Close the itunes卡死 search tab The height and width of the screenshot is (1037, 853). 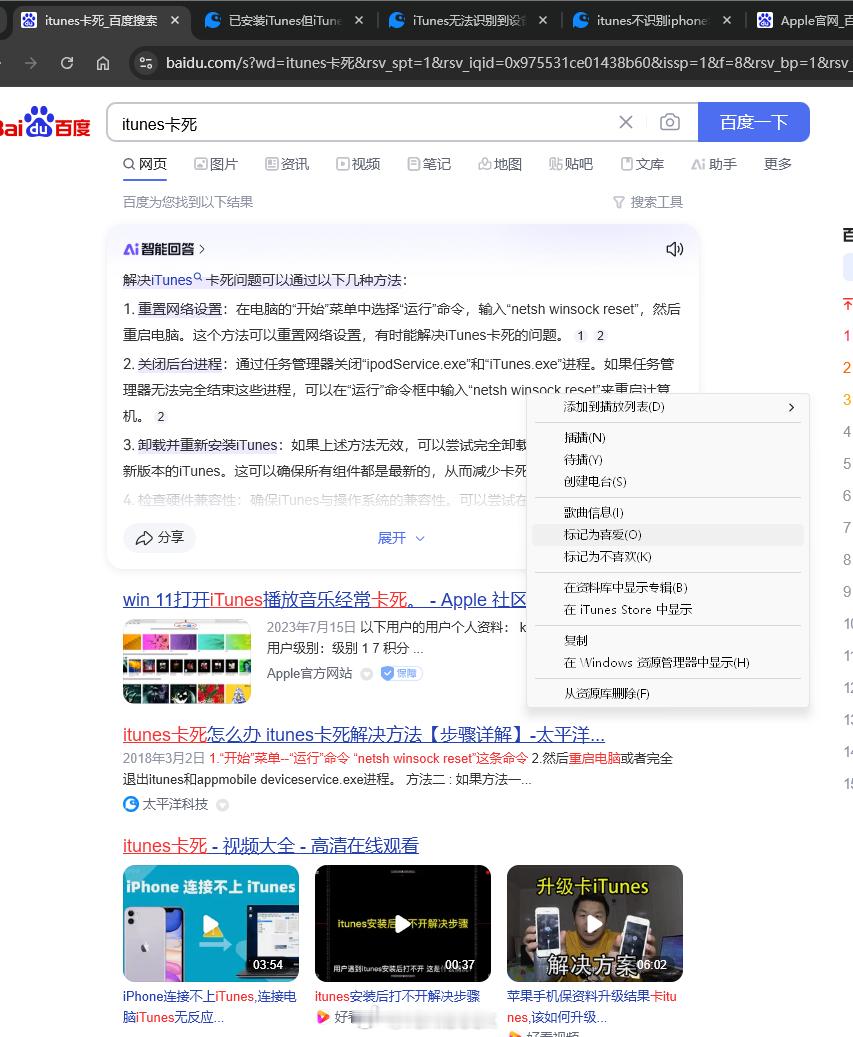coord(175,21)
